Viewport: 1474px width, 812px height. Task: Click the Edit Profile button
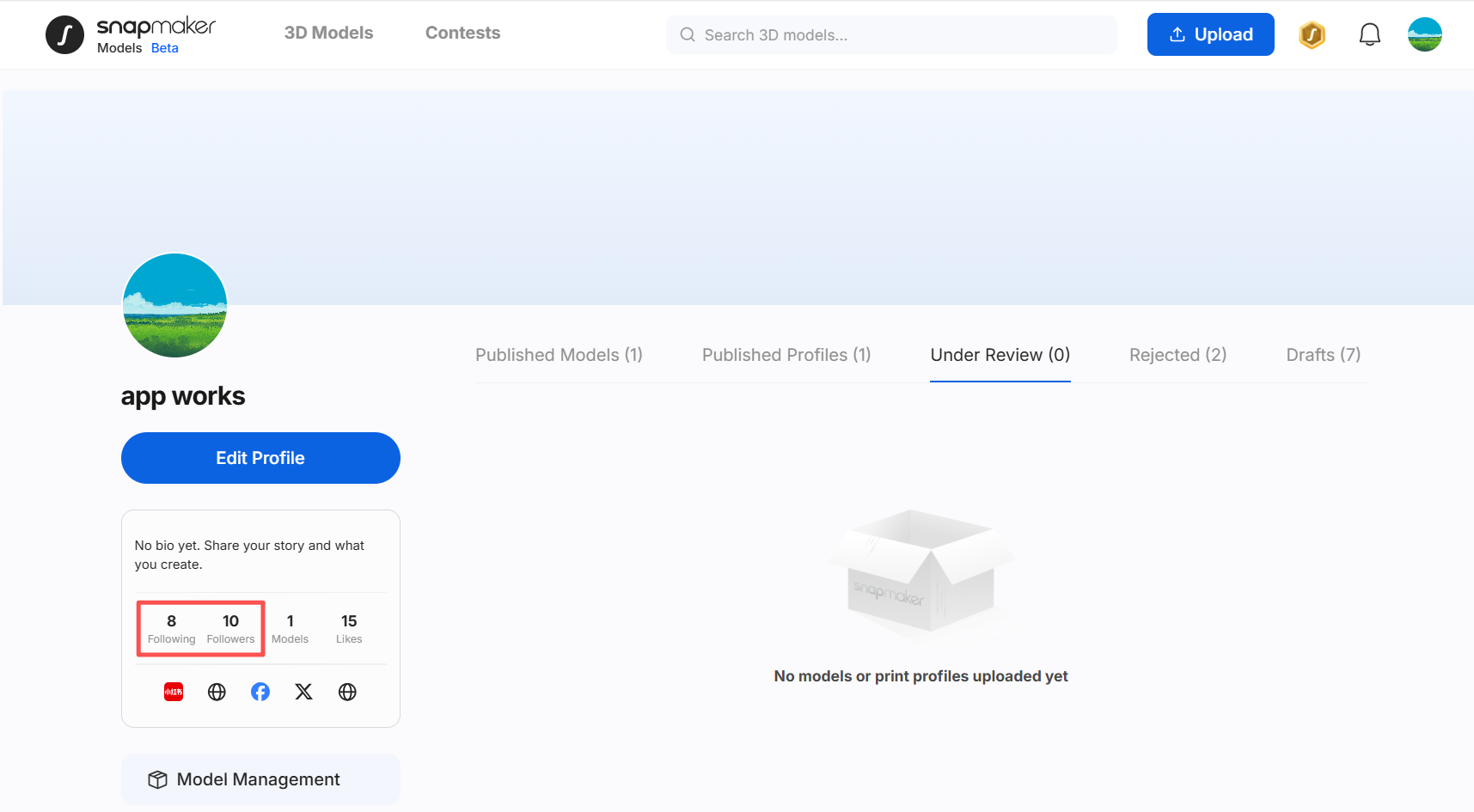260,458
